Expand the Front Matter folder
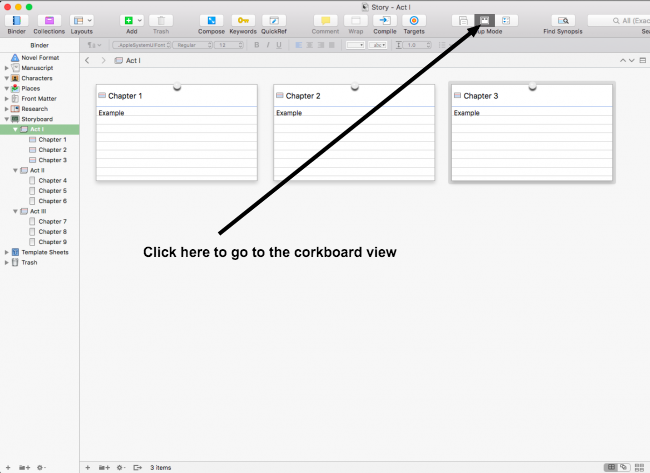 7,99
